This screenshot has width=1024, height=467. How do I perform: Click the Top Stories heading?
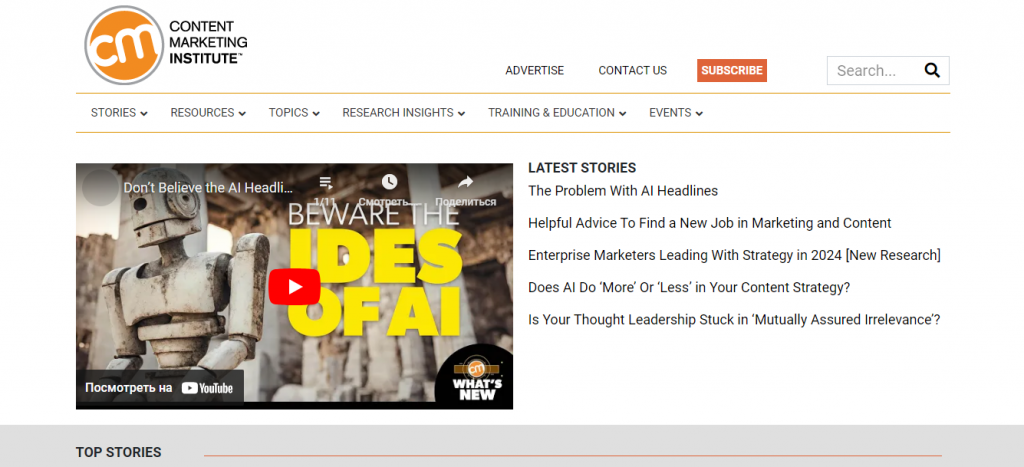tap(118, 452)
